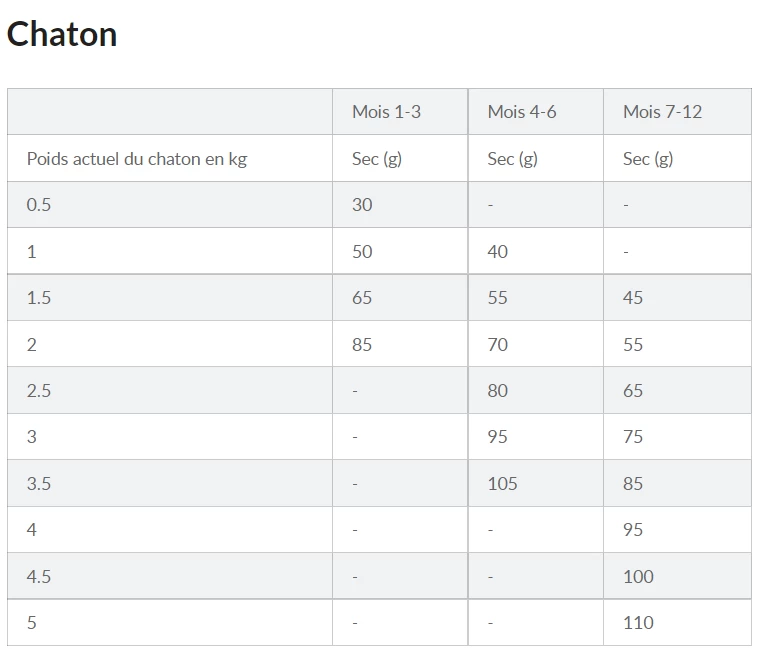Image resolution: width=762 pixels, height=657 pixels.
Task: Select the Mois 4-6 column header
Action: pos(522,112)
